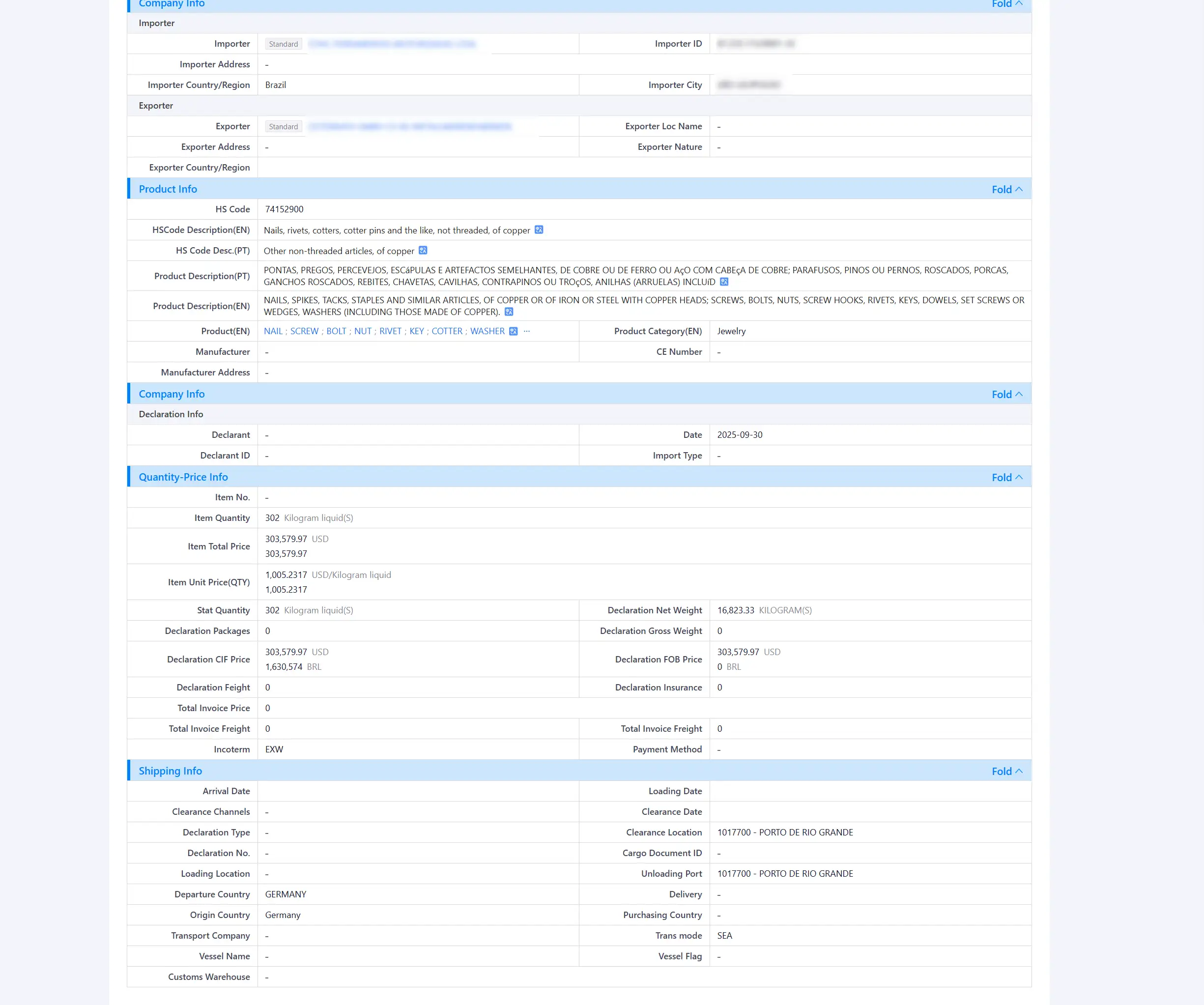Select HS Code value 74152900
The image size is (1204, 1005).
[x=284, y=209]
